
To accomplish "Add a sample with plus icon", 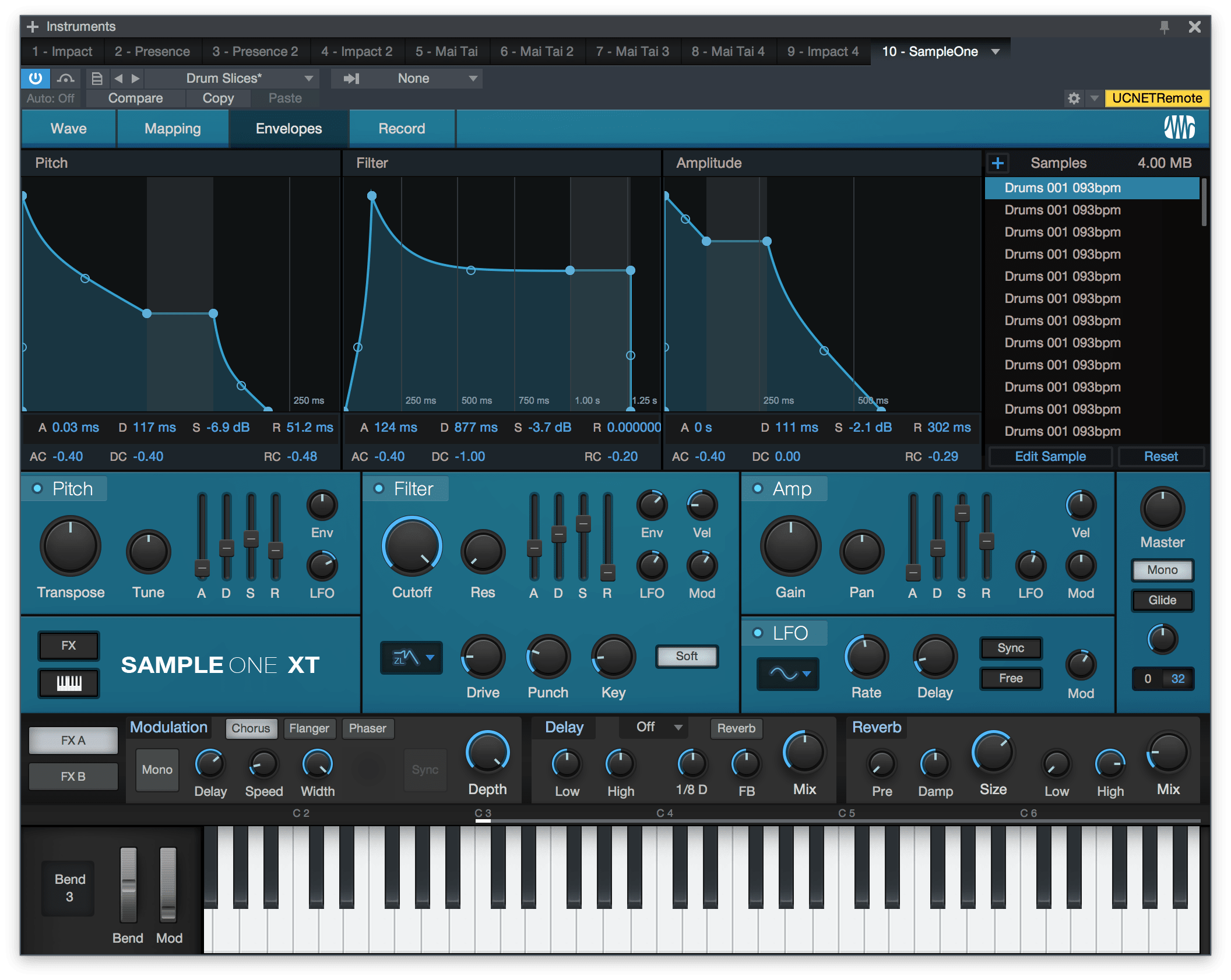I will (998, 163).
